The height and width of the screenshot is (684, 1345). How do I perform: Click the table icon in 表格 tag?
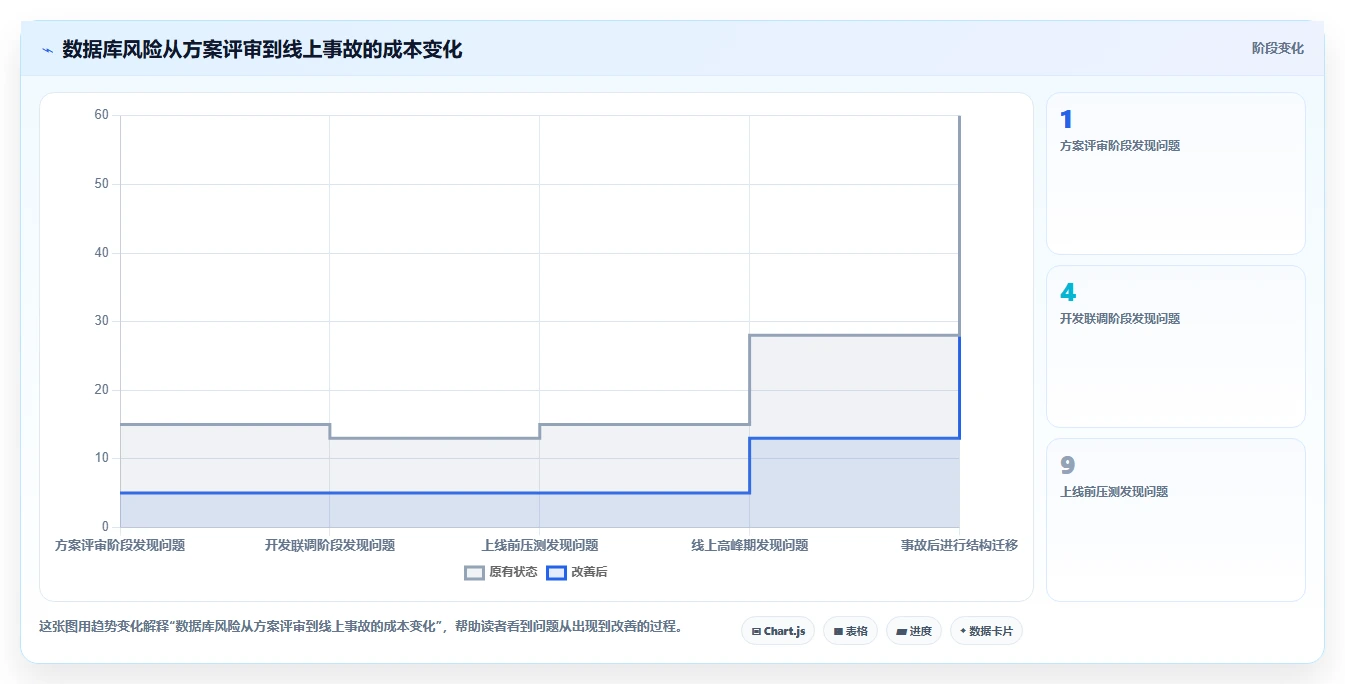tap(838, 632)
